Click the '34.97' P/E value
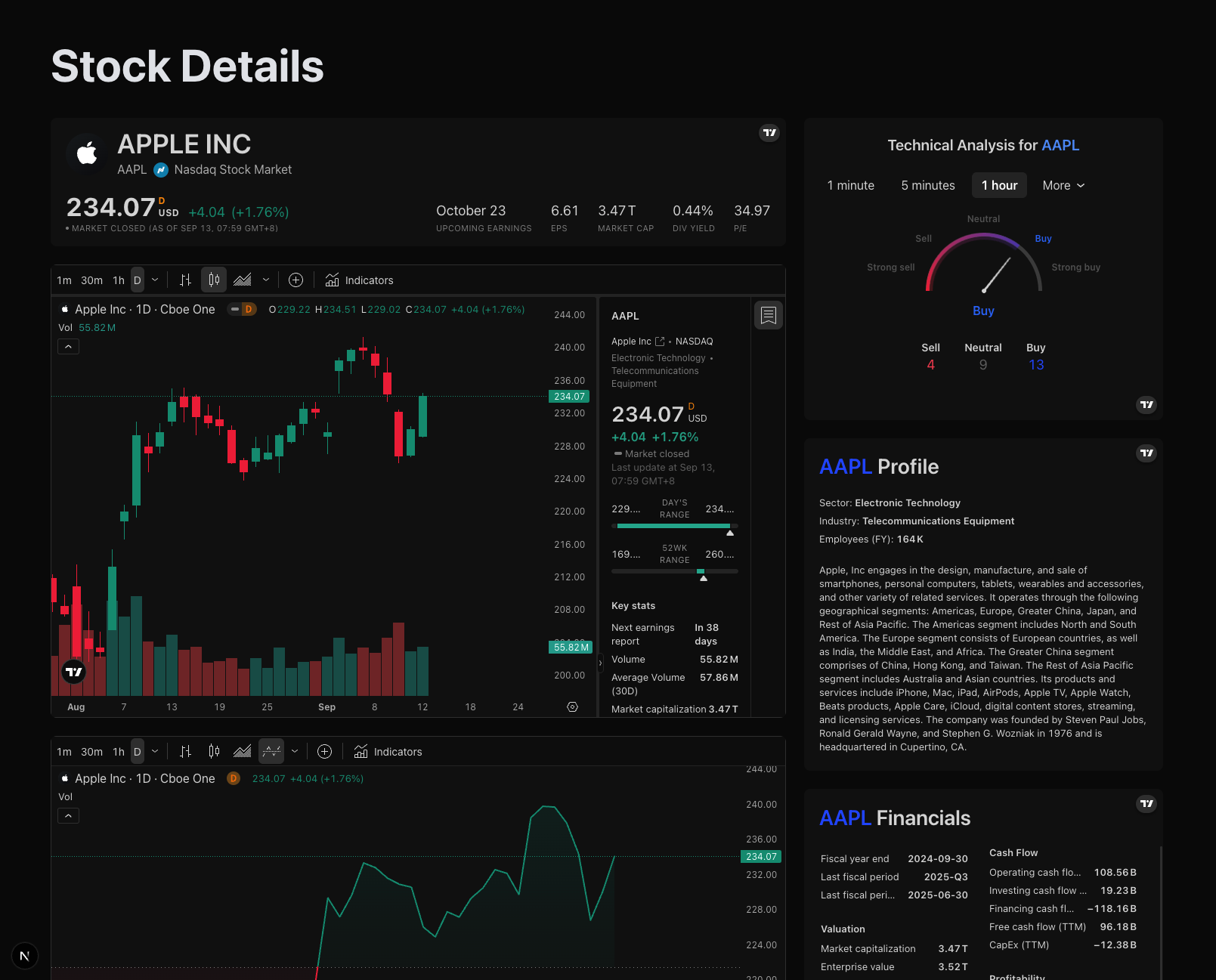 point(752,211)
